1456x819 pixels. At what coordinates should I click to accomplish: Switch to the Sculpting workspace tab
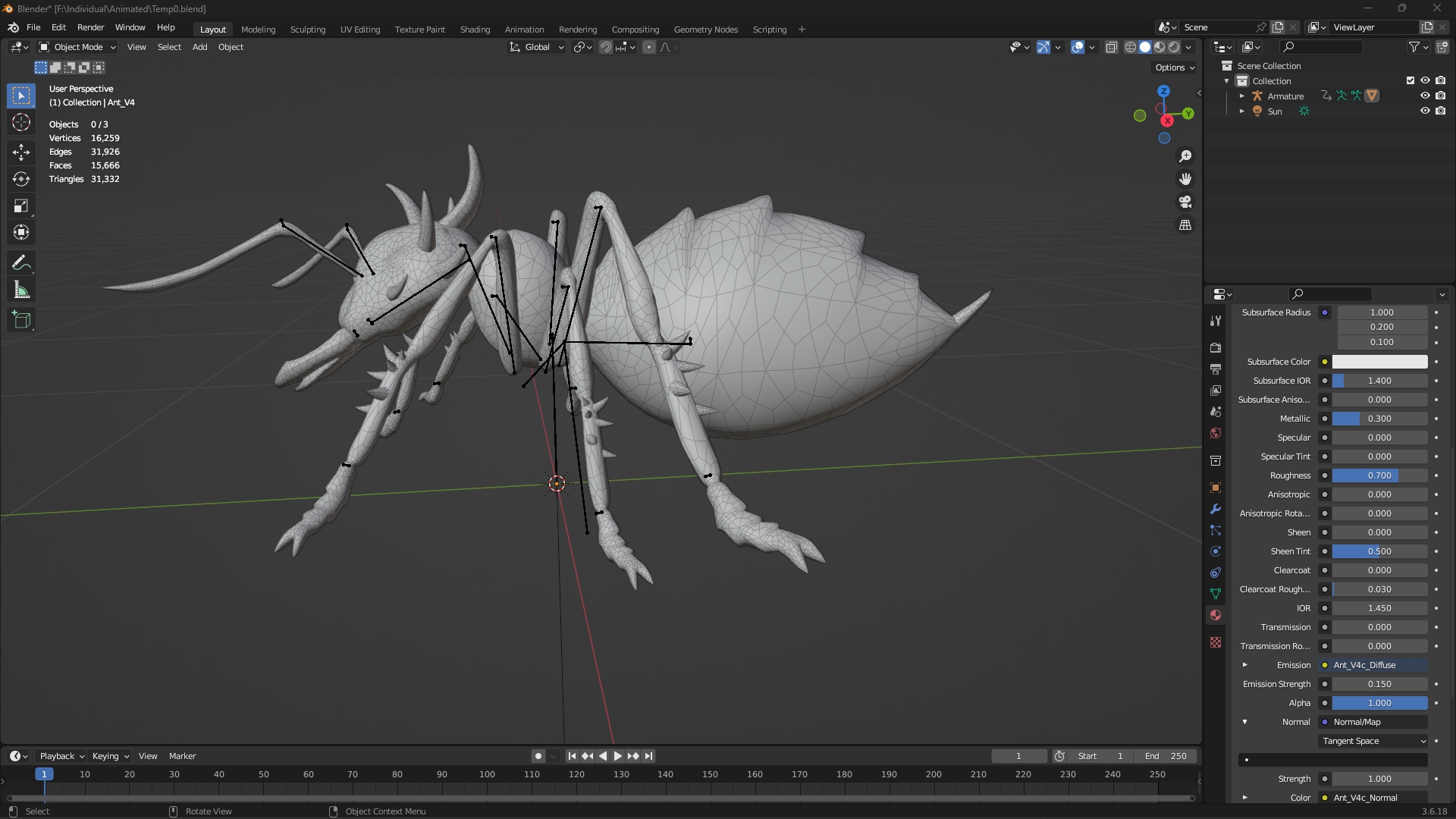click(x=307, y=30)
